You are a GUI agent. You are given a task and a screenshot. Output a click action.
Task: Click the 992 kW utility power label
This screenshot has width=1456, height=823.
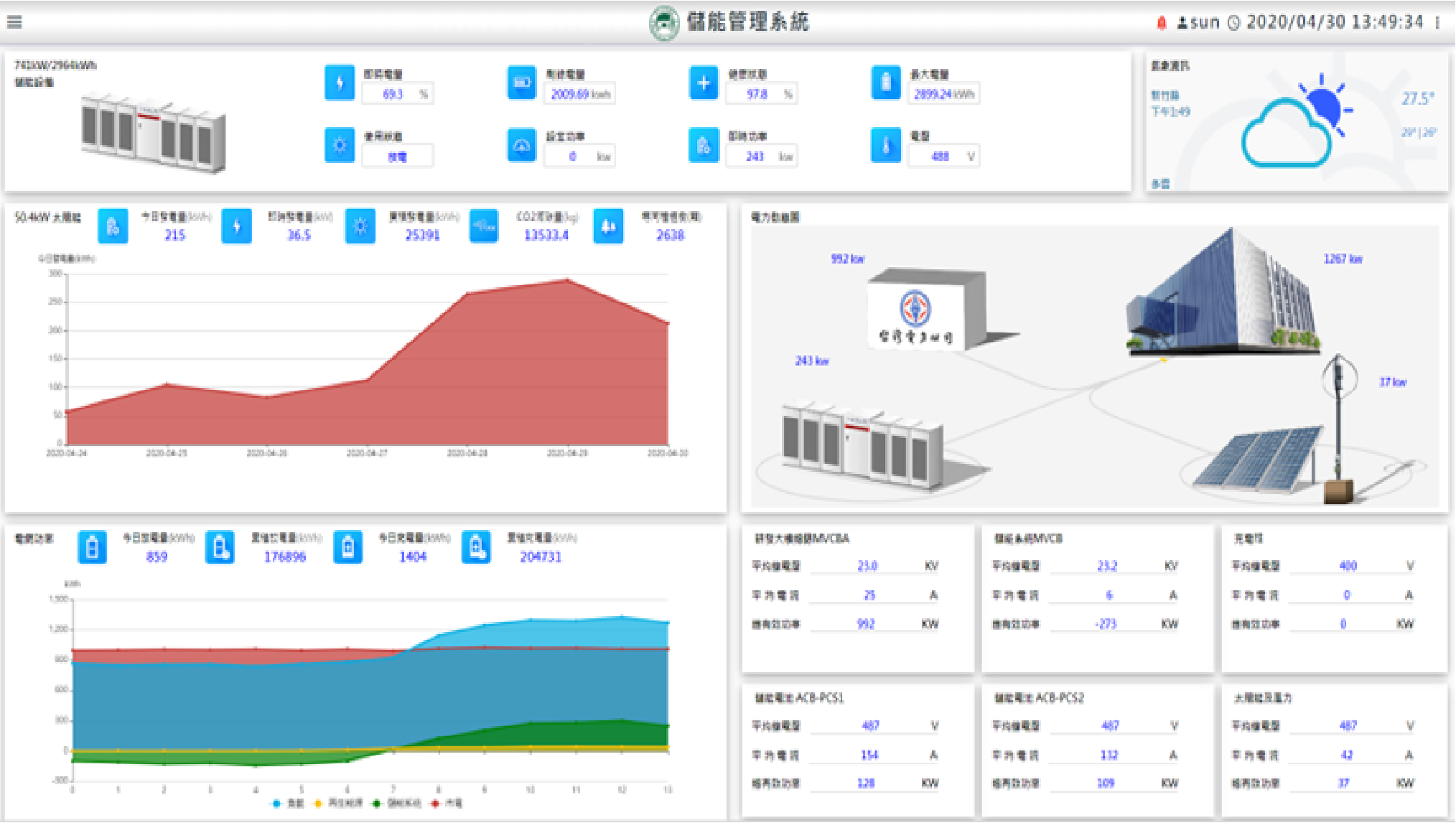coord(847,259)
